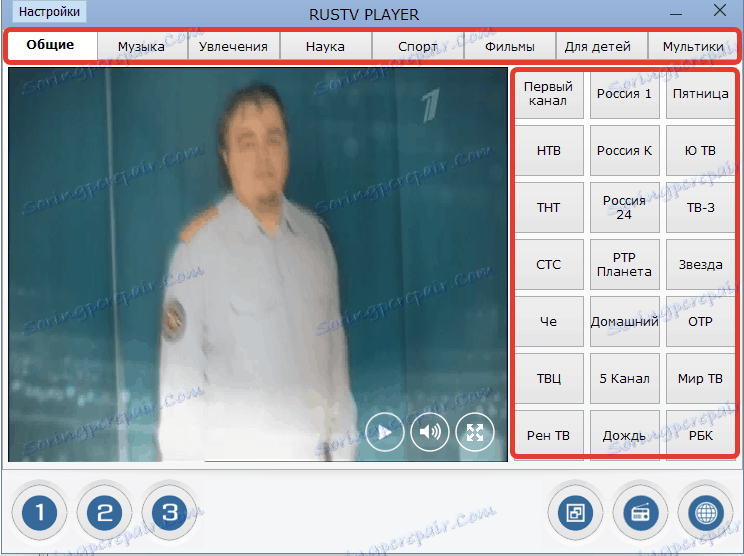The image size is (744, 556).
Task: Open the Настройки settings menu
Action: pos(49,12)
